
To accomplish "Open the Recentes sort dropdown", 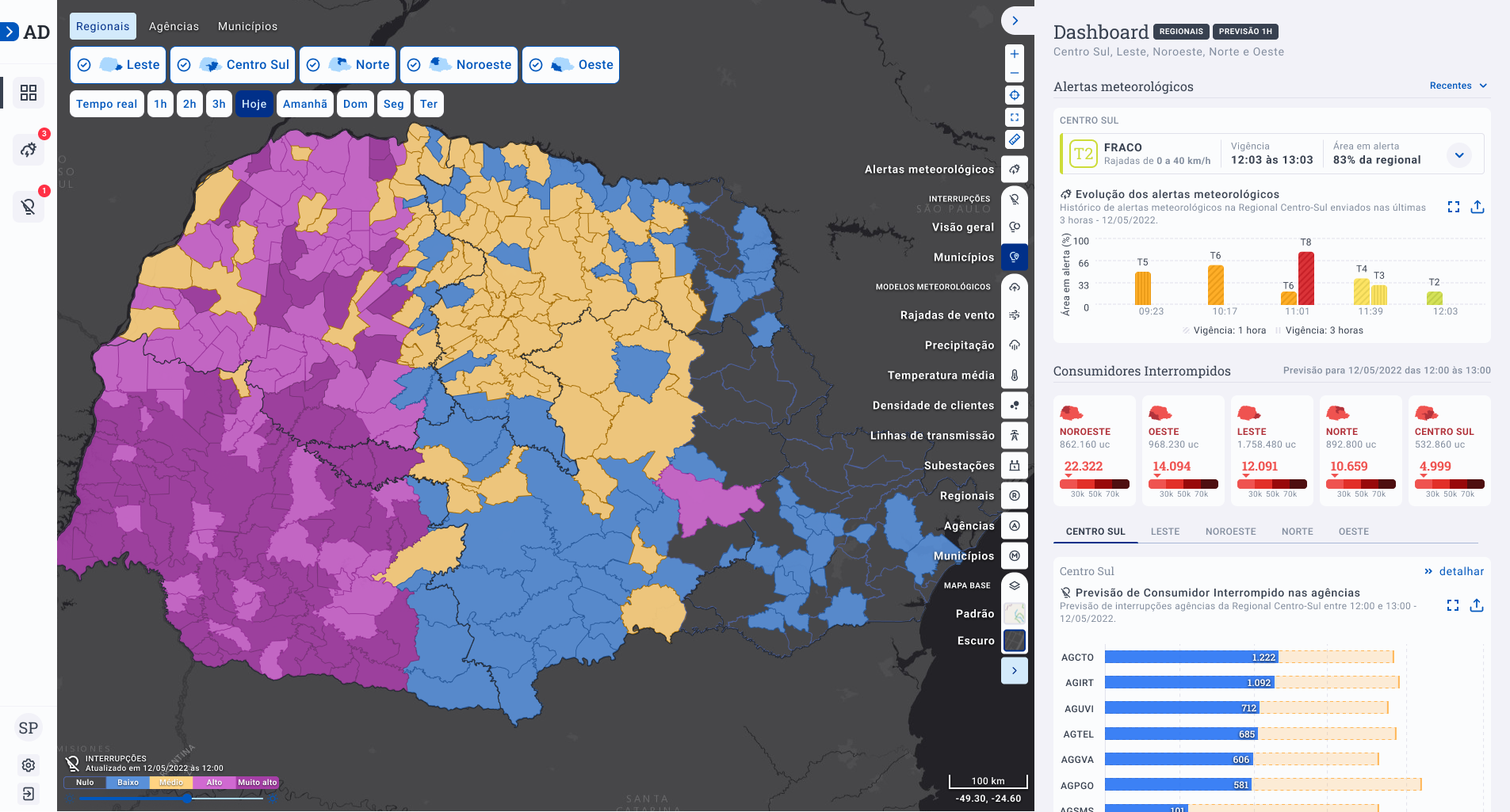I will [x=1458, y=86].
